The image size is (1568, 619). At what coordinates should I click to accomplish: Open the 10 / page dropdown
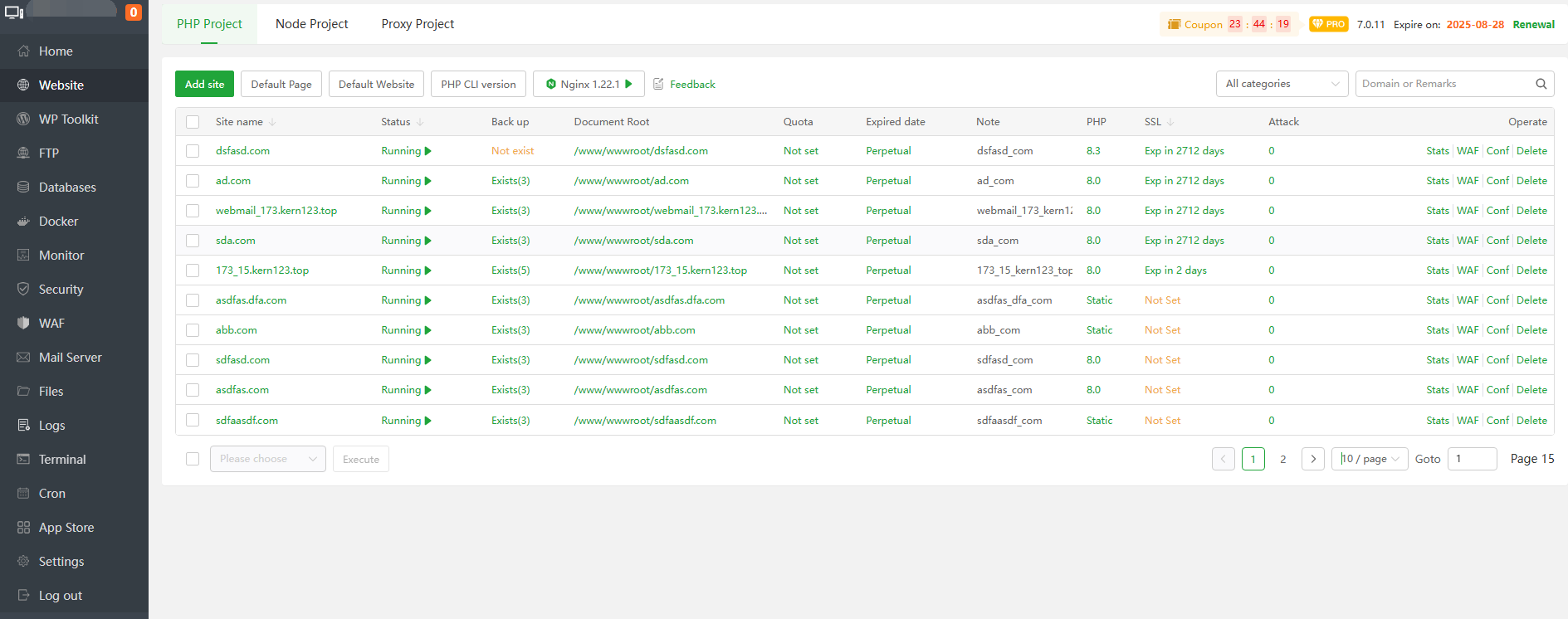[1370, 459]
